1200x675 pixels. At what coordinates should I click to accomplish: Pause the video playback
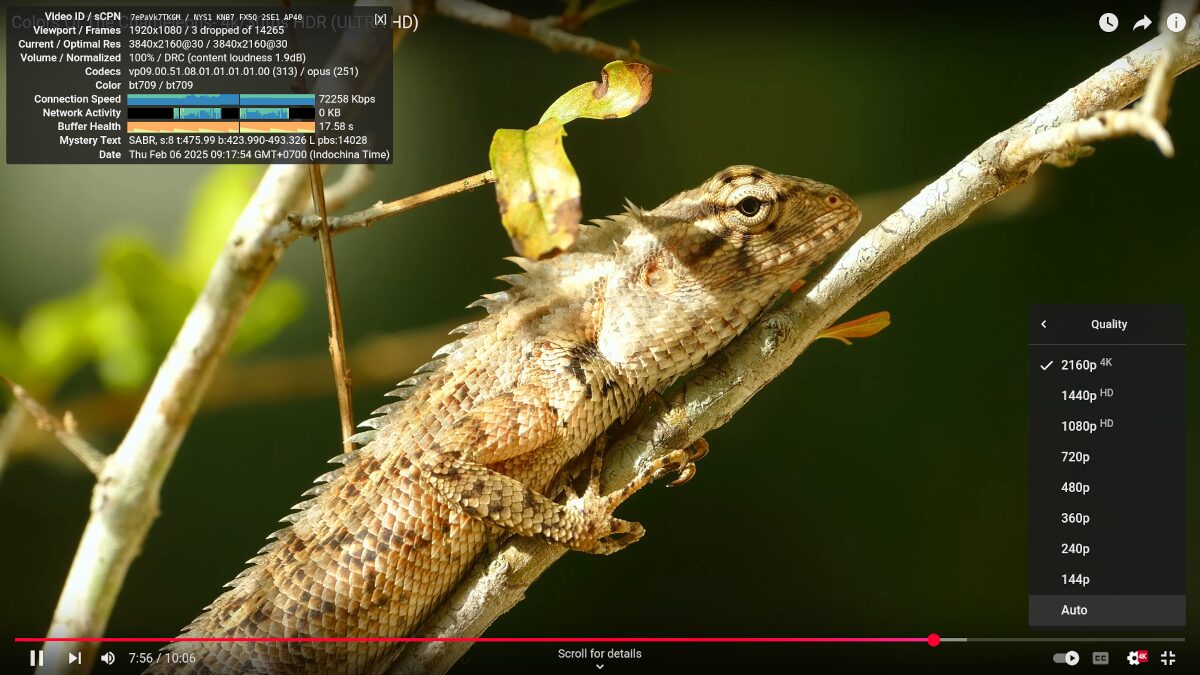point(37,658)
